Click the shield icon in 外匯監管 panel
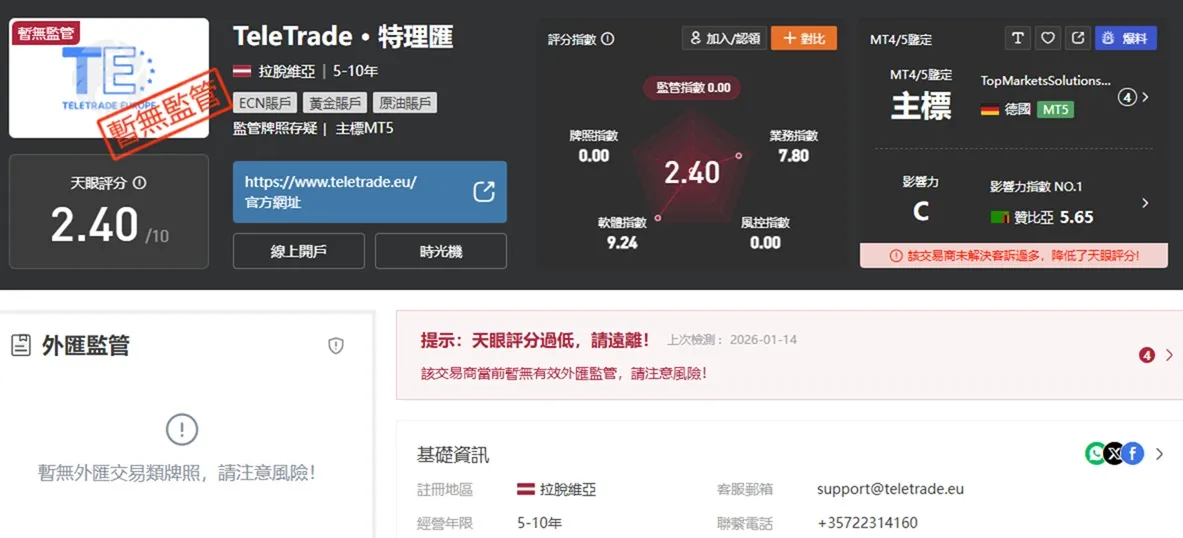This screenshot has width=1183, height=538. (x=336, y=346)
